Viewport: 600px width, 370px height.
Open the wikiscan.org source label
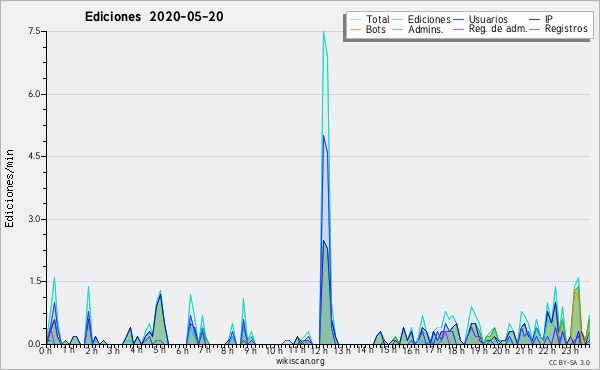tap(300, 361)
